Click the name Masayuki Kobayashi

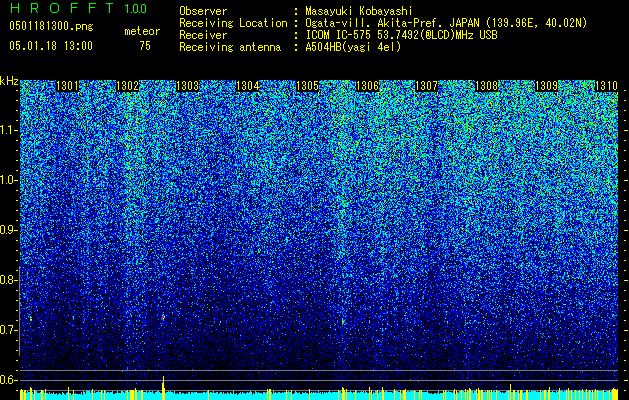[359, 11]
